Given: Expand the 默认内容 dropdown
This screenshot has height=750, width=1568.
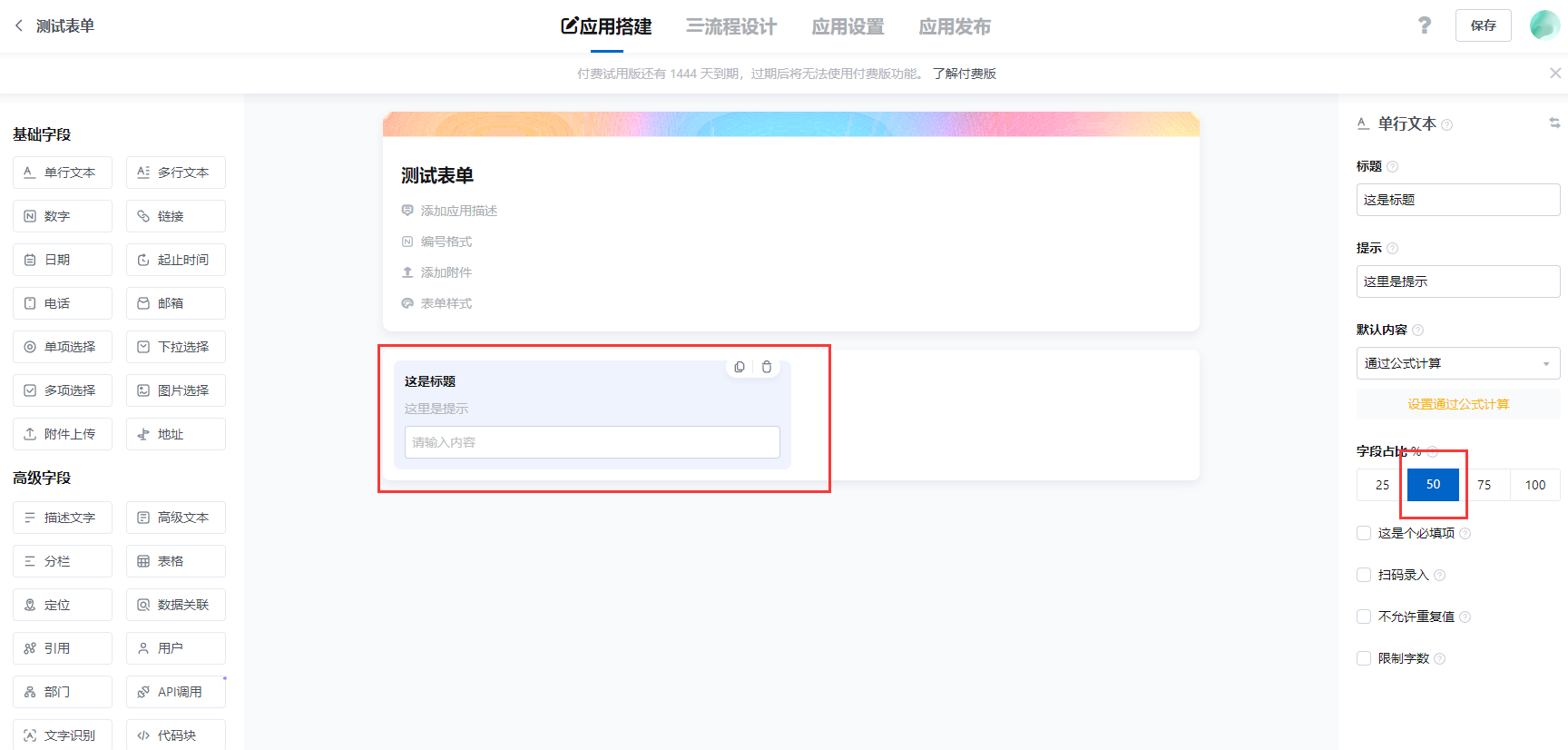Looking at the screenshot, I should point(1457,363).
